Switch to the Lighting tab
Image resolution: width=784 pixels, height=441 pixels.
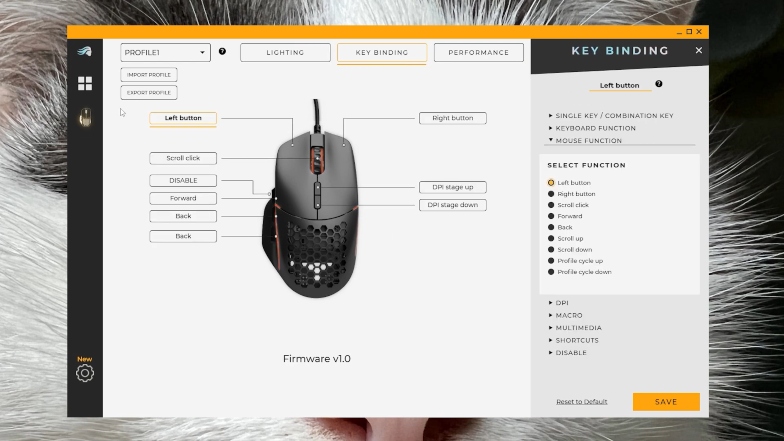tap(285, 52)
